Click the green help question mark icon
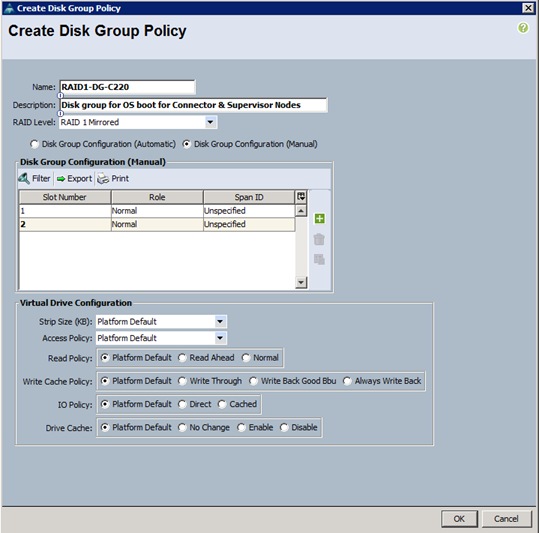 click(x=523, y=28)
